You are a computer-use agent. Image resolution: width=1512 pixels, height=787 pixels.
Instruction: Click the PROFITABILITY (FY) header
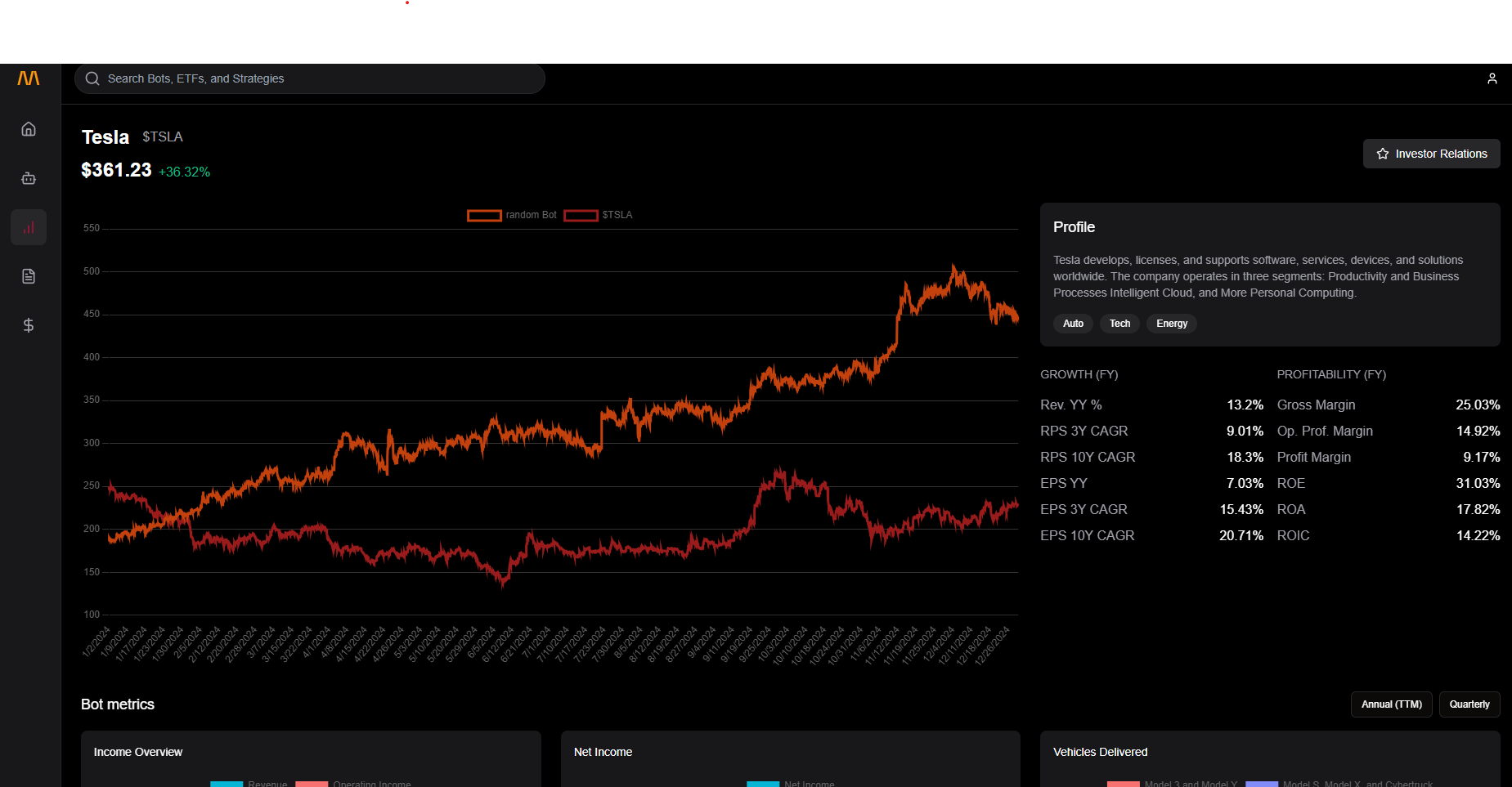[x=1331, y=374]
